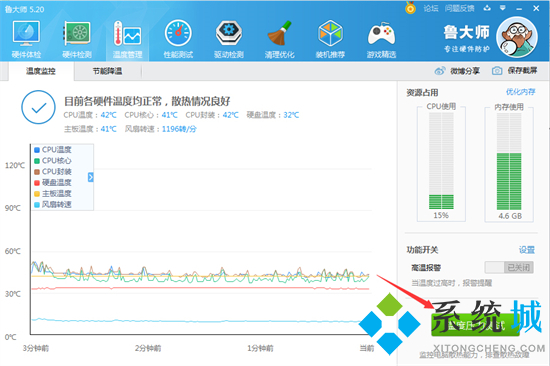Toggle 主板温度 legend series
This screenshot has width=550, height=366.
[x=53, y=194]
